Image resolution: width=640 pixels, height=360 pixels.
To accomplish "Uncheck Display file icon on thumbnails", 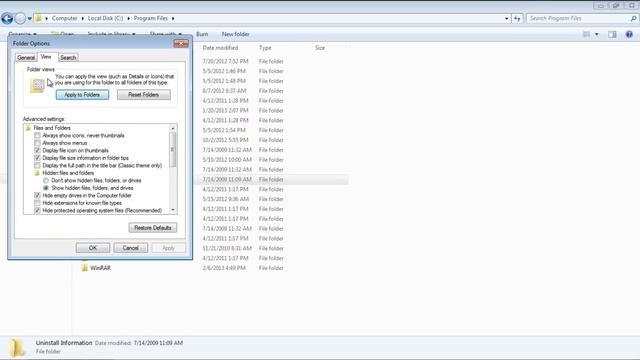I will tap(37, 151).
